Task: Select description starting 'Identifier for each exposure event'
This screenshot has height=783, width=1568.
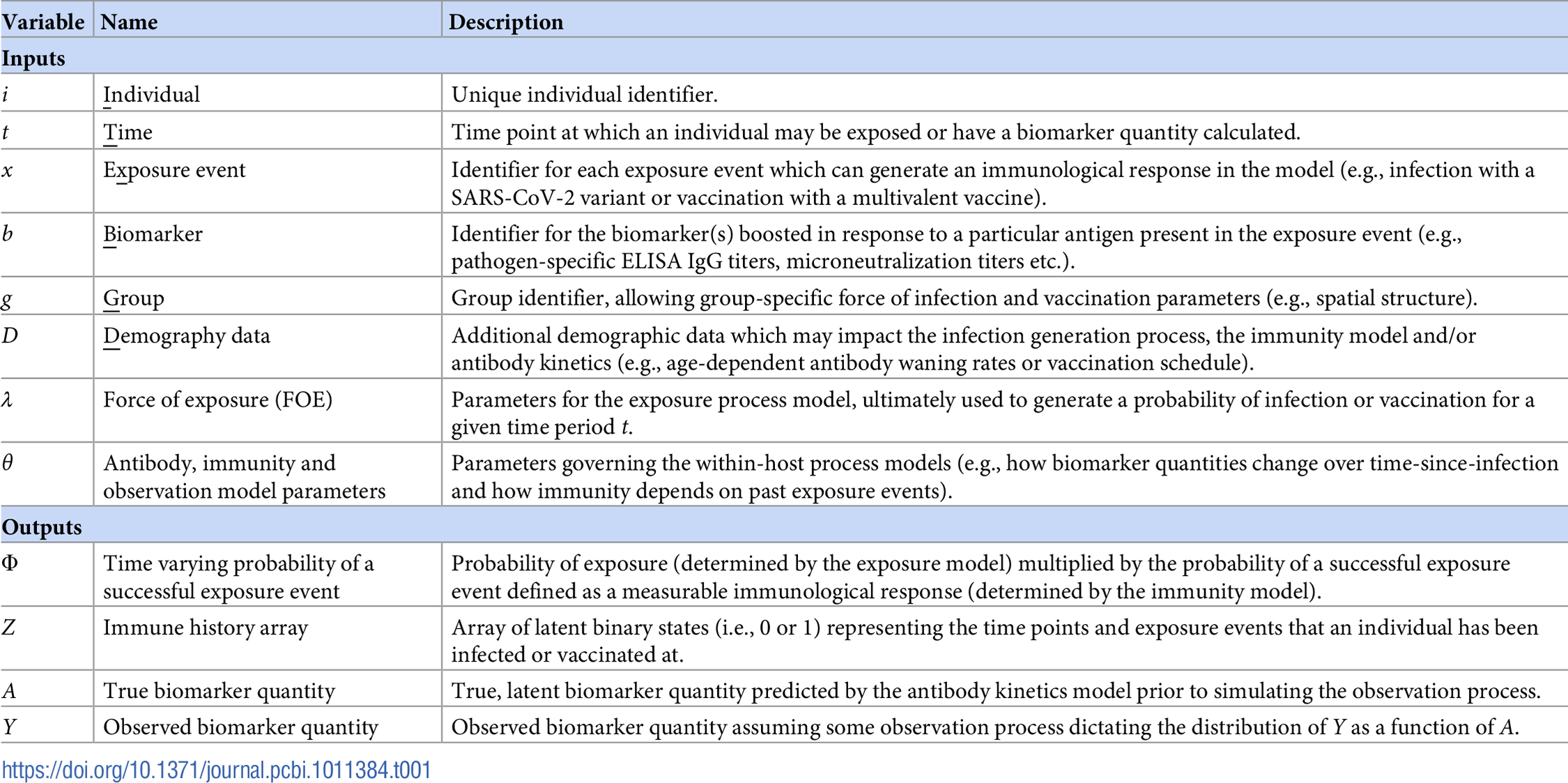Action: pyautogui.click(x=993, y=184)
